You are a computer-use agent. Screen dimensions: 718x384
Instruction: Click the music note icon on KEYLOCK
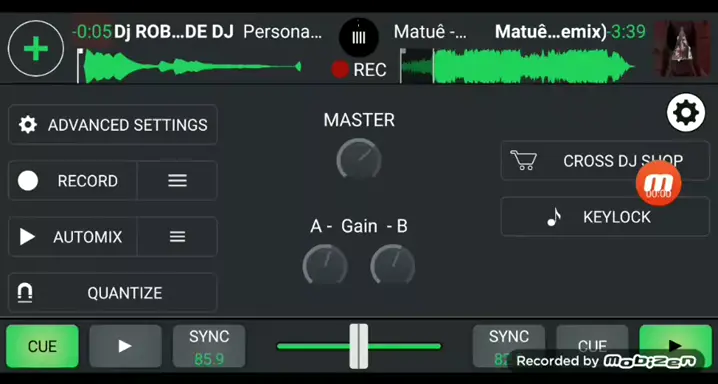coord(554,217)
